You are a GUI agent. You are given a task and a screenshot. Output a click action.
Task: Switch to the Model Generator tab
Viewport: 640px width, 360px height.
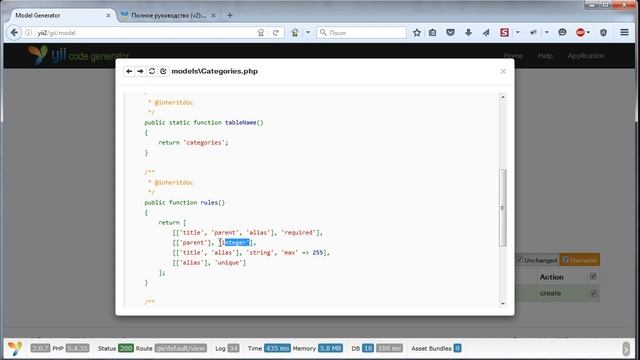pos(59,16)
